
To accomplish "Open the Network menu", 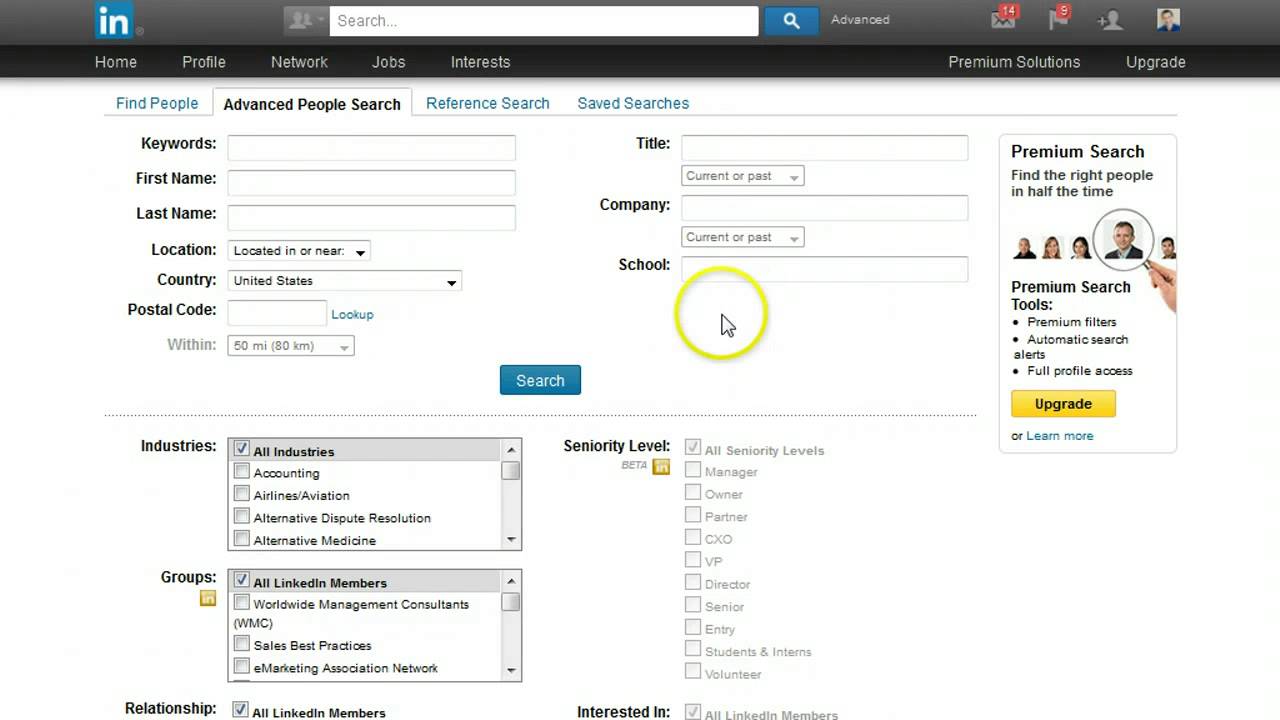I will (299, 62).
